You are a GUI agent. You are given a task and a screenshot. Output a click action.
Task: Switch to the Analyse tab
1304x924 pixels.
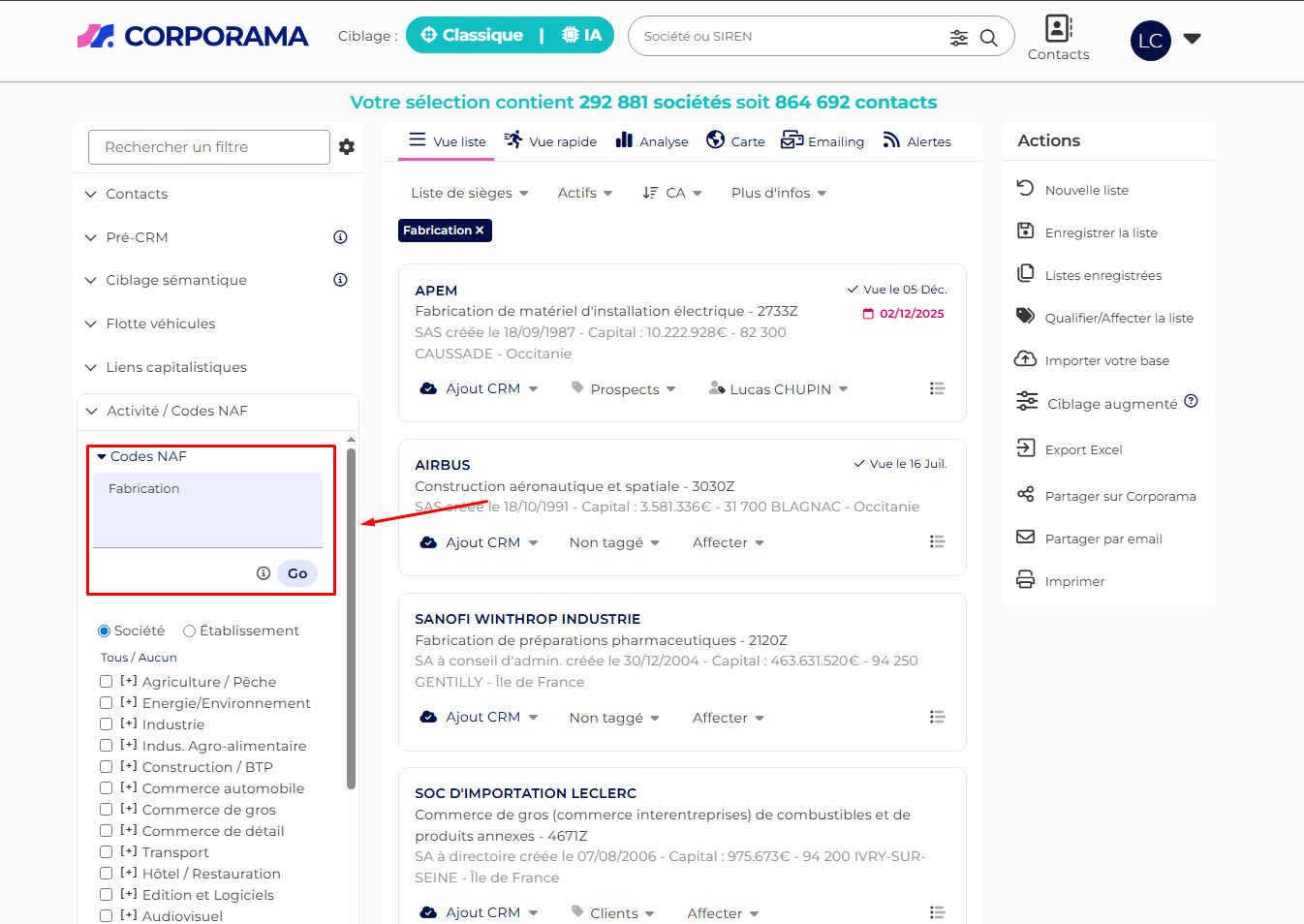point(652,141)
